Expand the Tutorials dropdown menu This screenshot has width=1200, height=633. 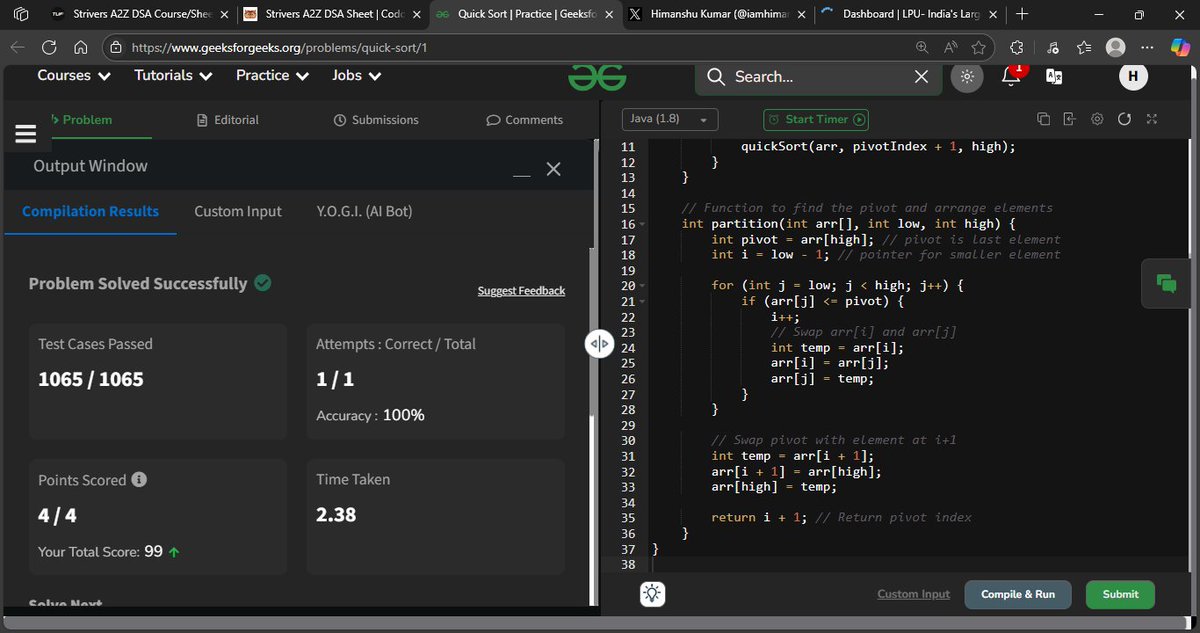click(x=173, y=75)
